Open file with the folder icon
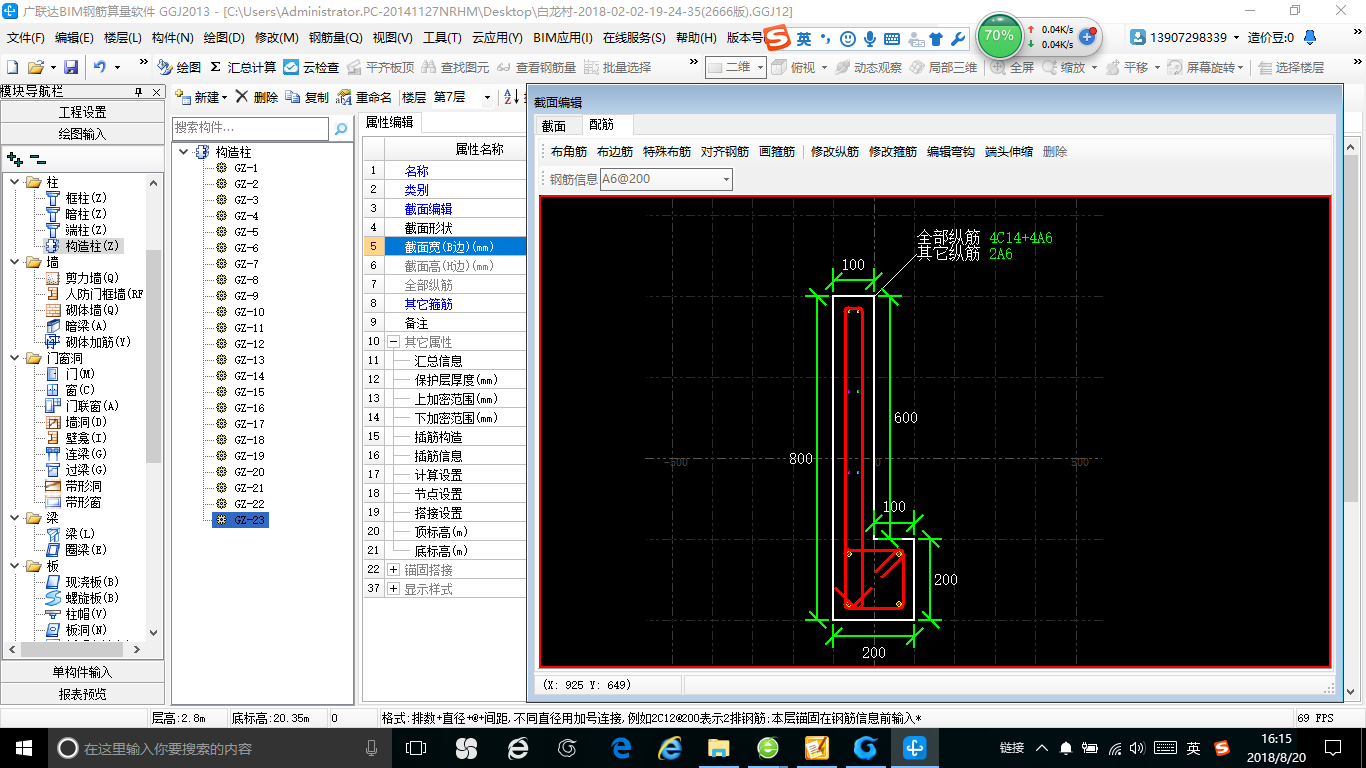 coord(35,67)
